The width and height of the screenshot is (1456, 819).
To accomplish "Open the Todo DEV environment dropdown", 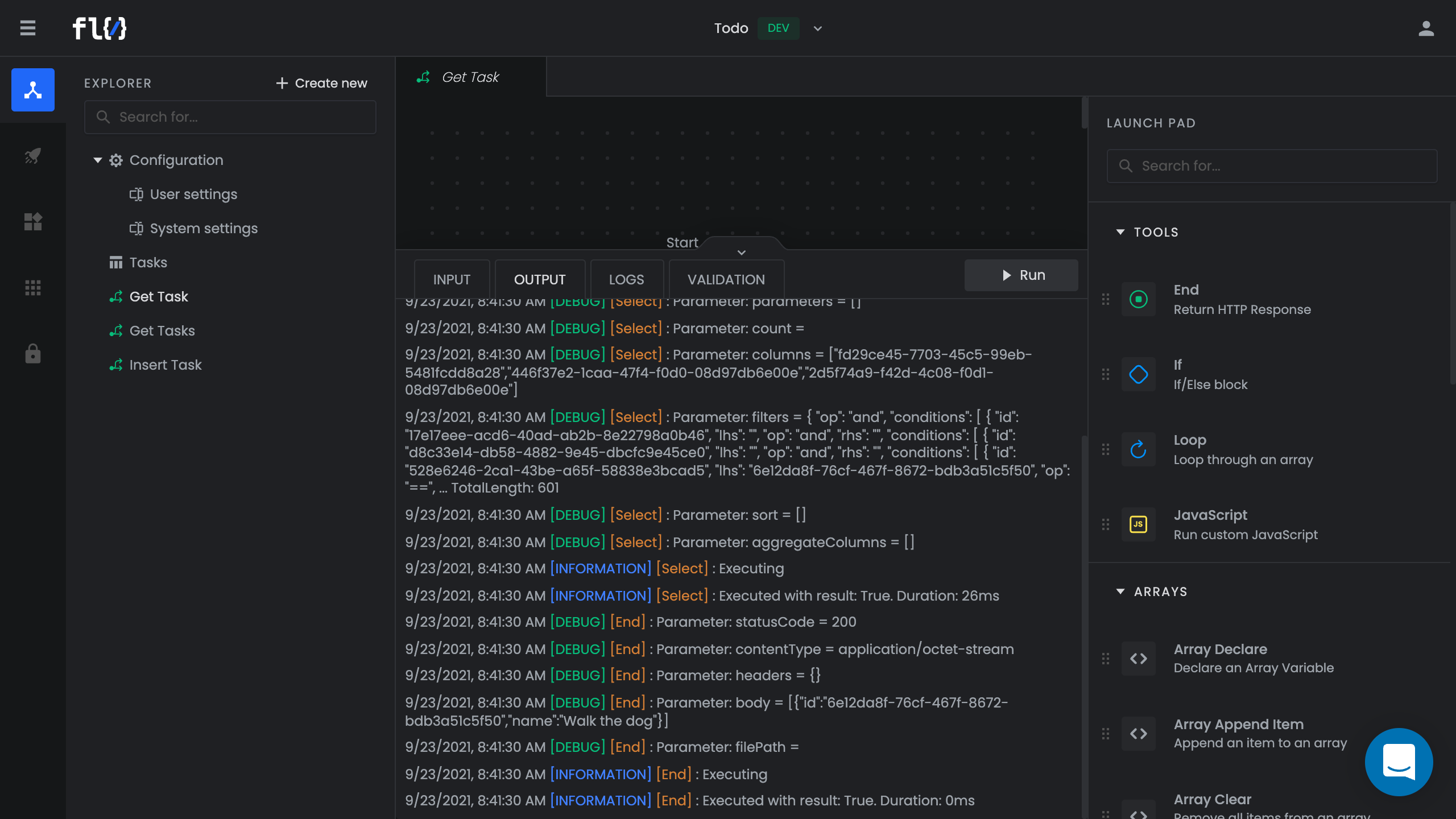I will 818,28.
